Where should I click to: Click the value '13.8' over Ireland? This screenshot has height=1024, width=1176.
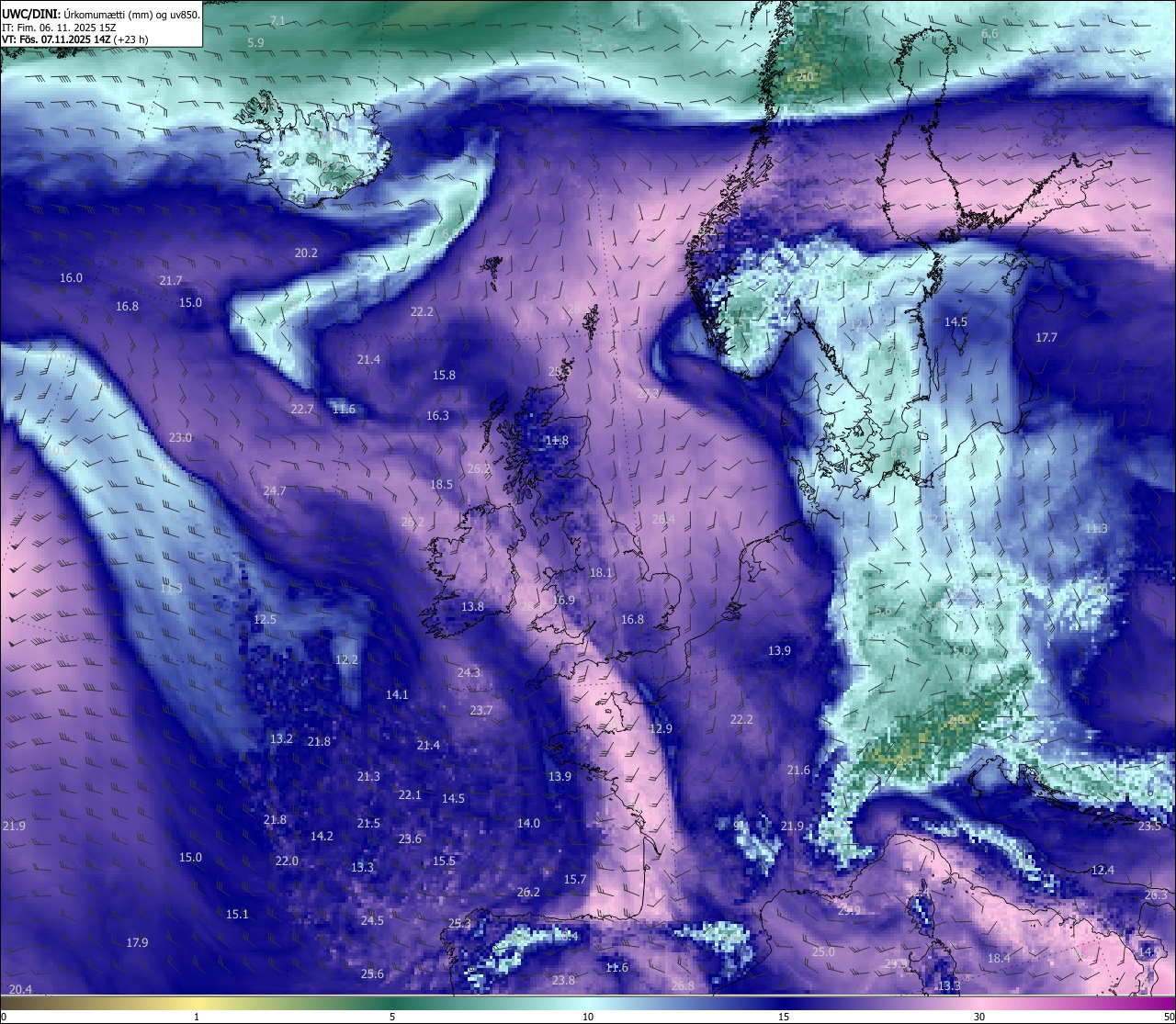coord(472,606)
